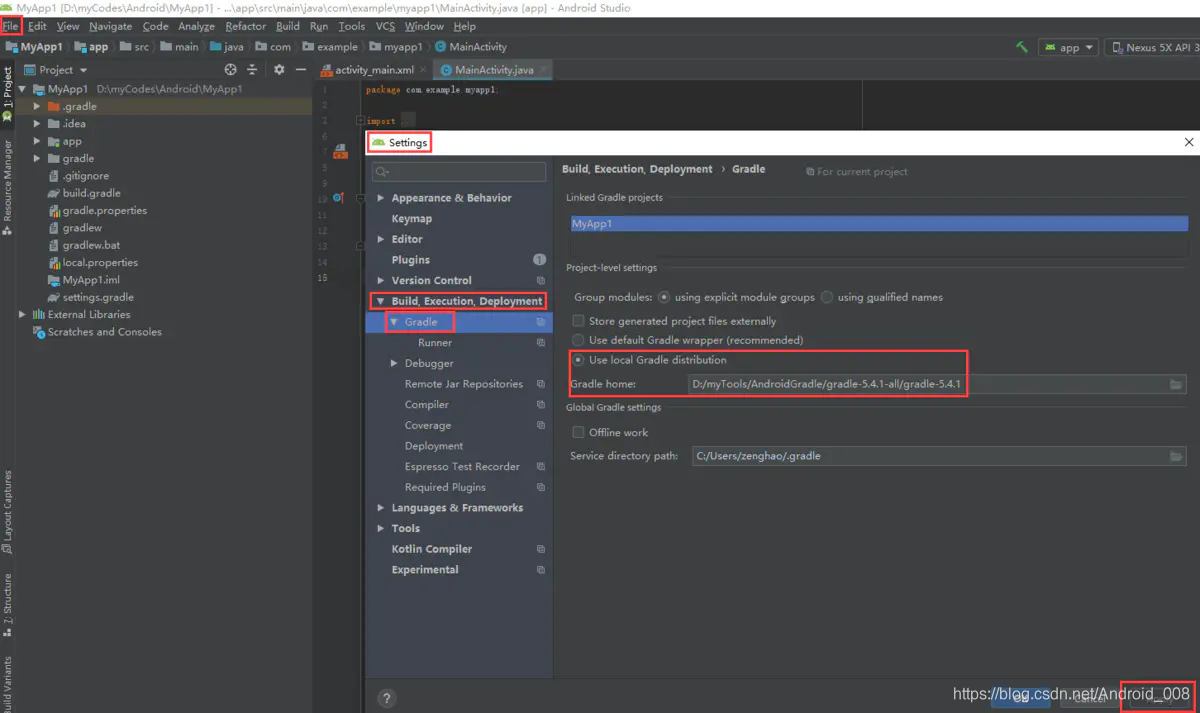The width and height of the screenshot is (1200, 713).
Task: Click the External Libraries icon
Action: (39, 314)
